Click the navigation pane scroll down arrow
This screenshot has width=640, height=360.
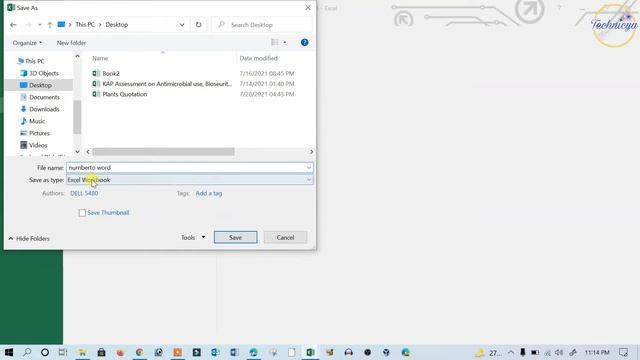77,152
